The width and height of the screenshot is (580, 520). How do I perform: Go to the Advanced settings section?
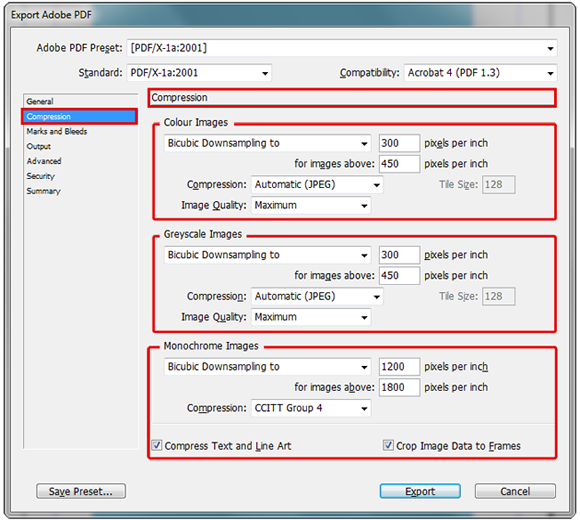click(x=44, y=161)
